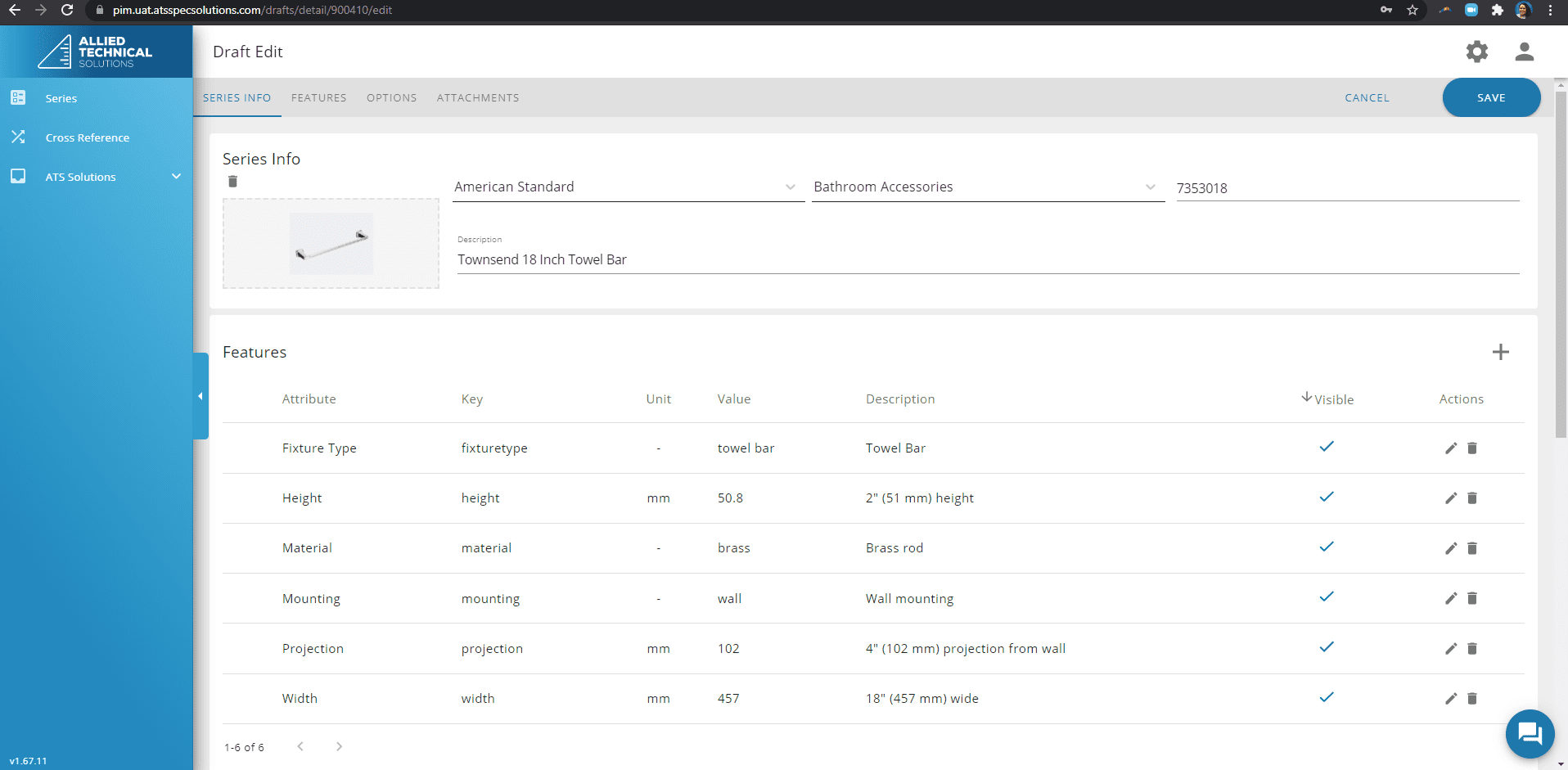Open the Bathroom Accessories category dropdown
This screenshot has width=1568, height=770.
[988, 187]
